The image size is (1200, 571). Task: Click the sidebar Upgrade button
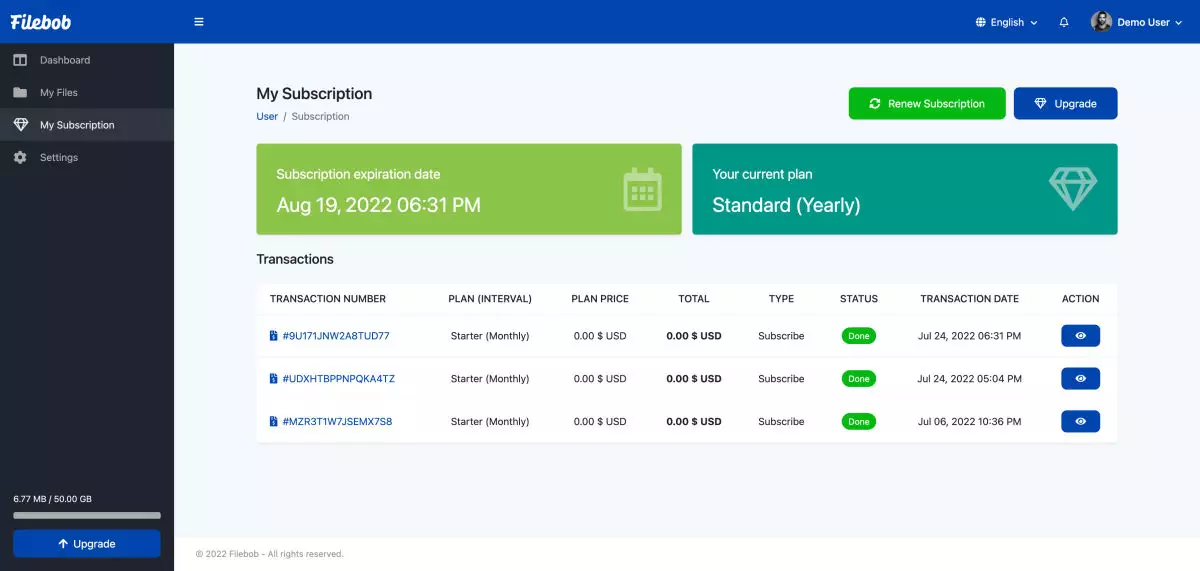(87, 543)
